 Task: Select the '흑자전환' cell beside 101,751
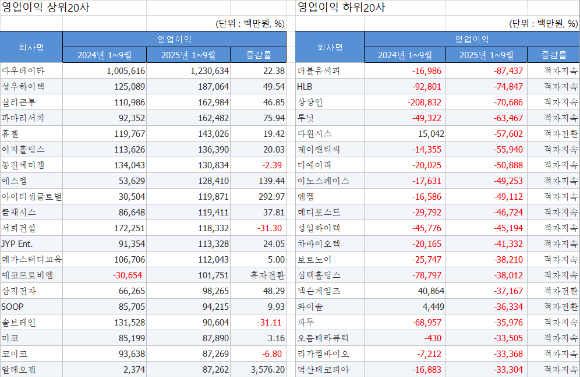click(x=259, y=275)
